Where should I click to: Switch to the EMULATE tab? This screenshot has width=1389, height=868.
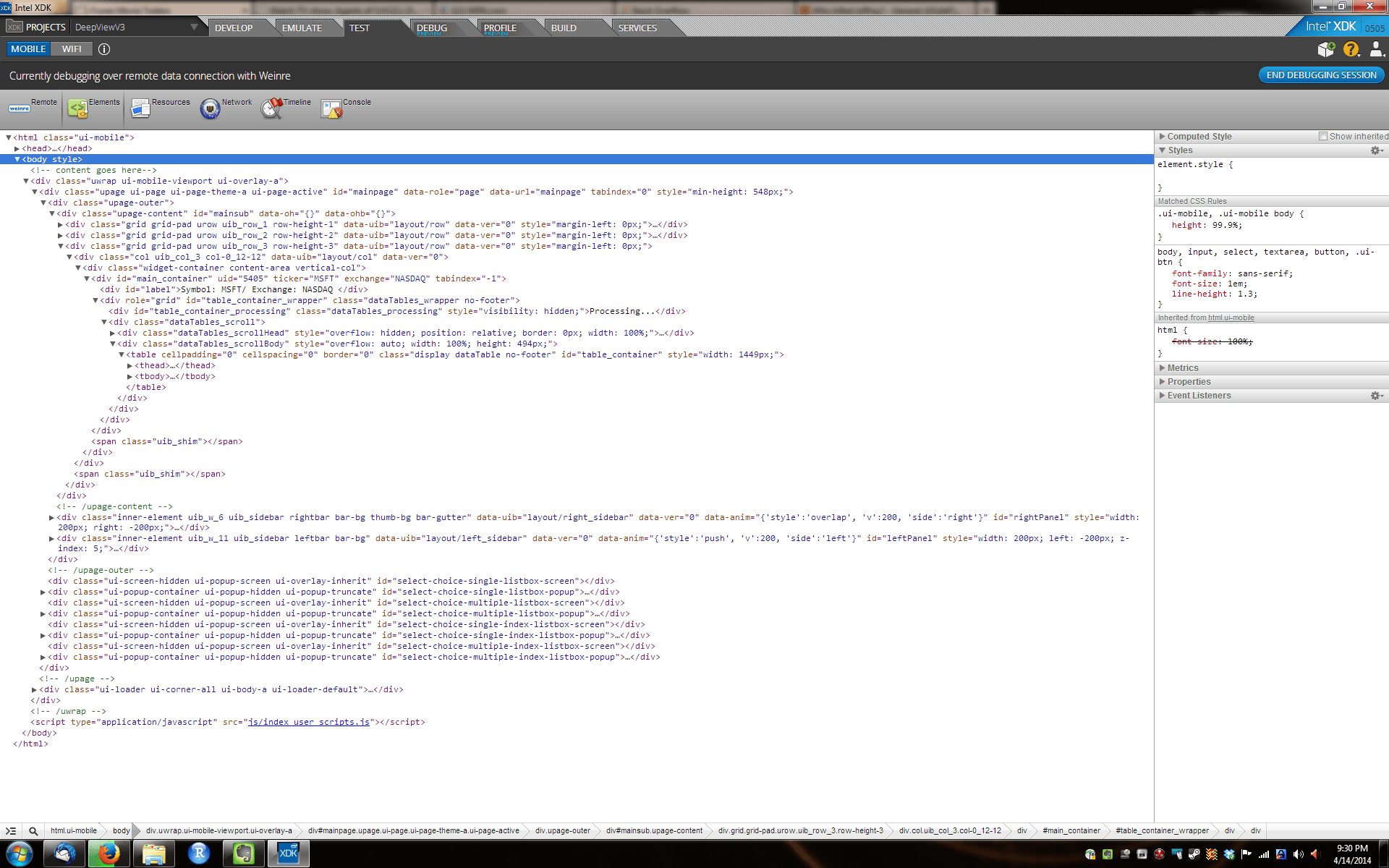point(302,27)
